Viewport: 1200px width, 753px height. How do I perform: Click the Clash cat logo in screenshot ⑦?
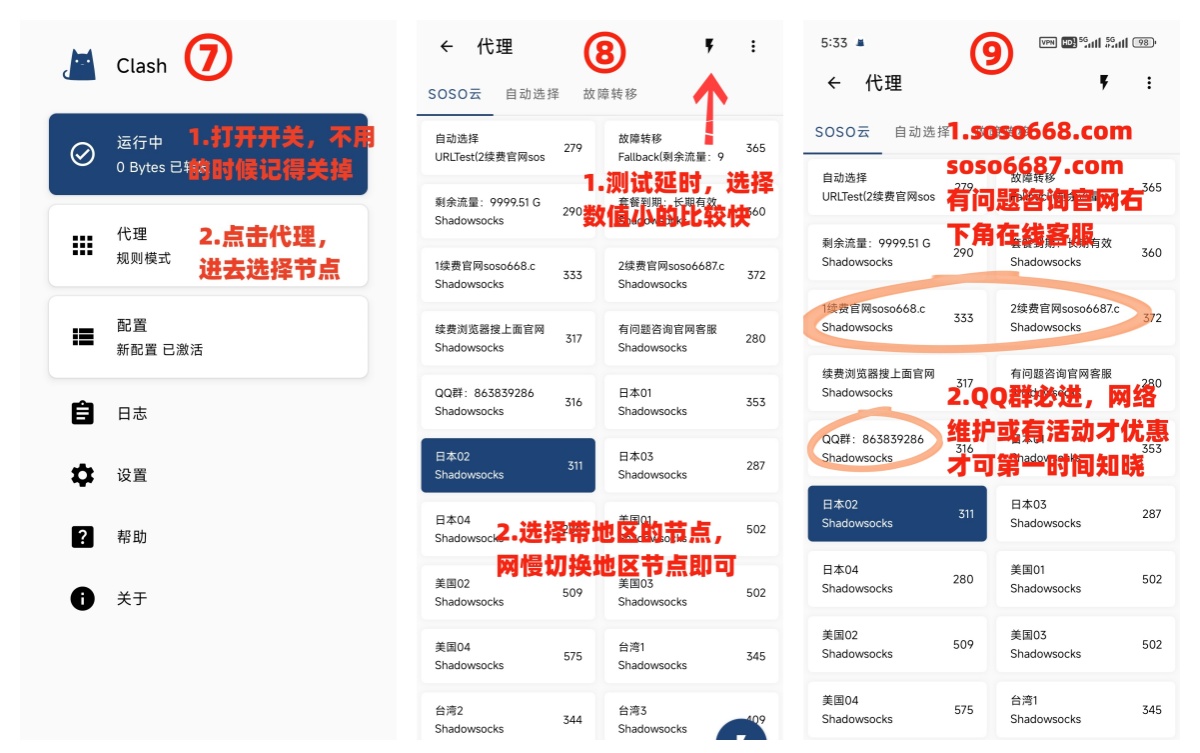(x=80, y=65)
